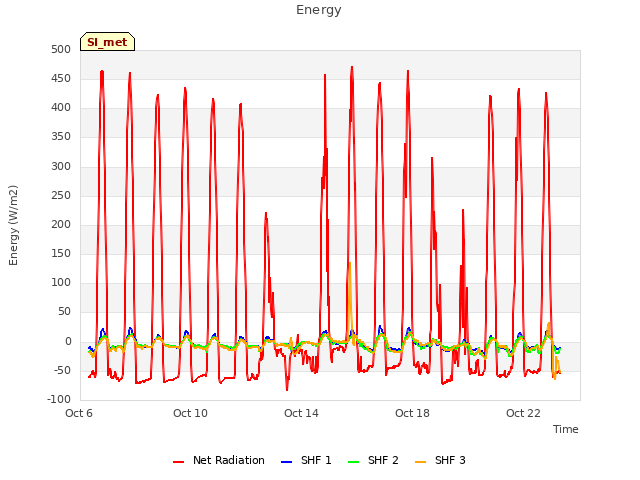
Task: Click the 500 y-axis tick label
Action: pyautogui.click(x=61, y=49)
